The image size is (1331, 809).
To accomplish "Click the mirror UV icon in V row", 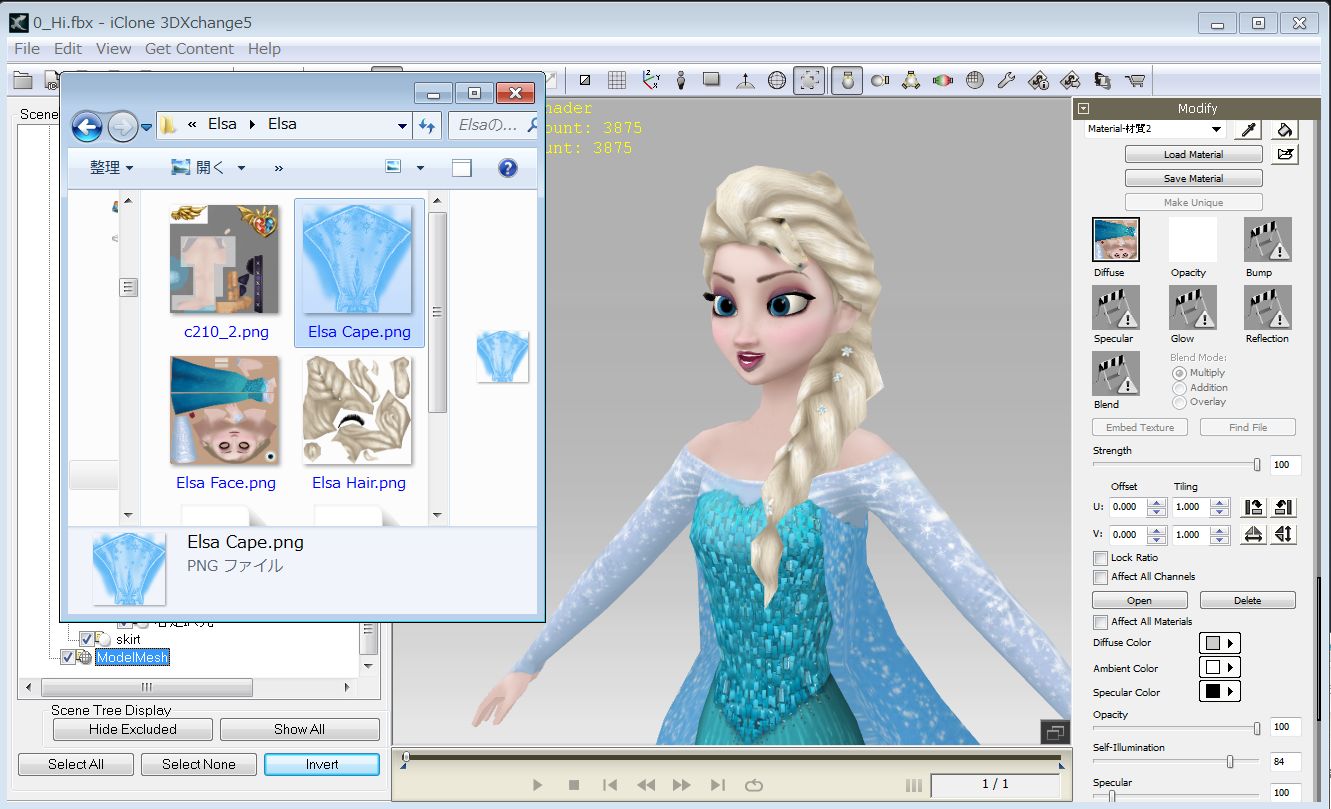I will [x=1253, y=534].
